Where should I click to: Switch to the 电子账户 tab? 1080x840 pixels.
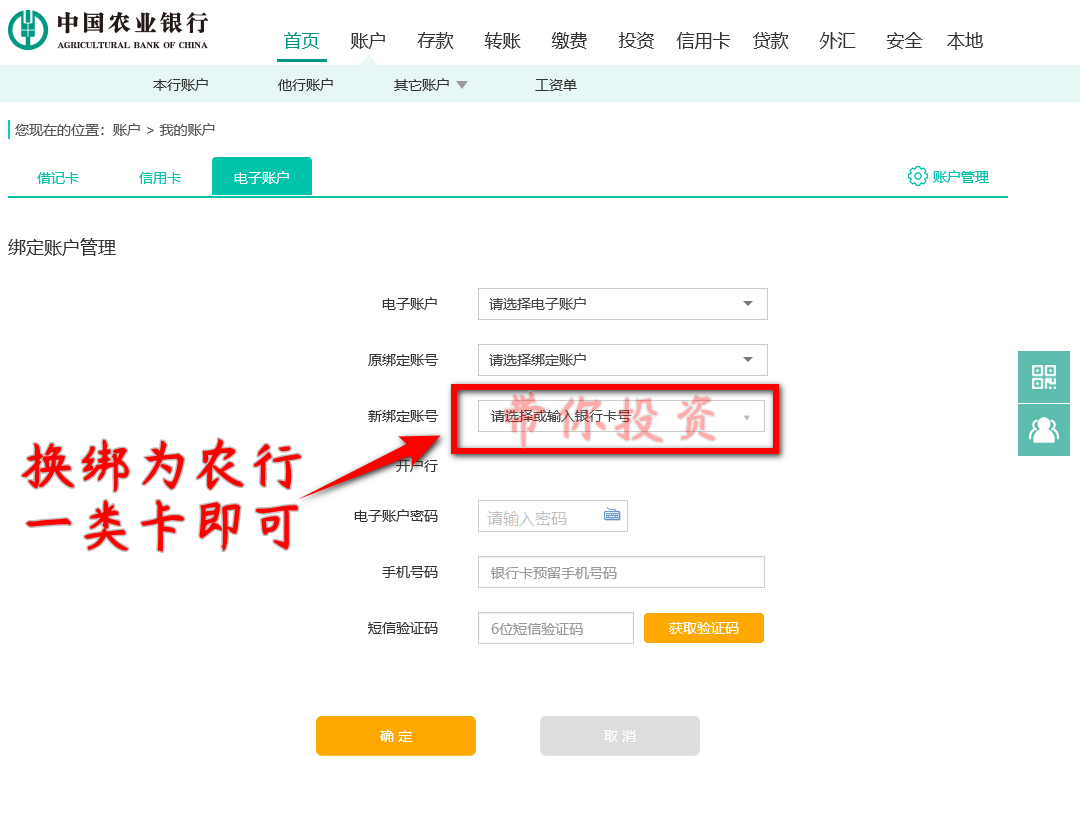point(262,176)
